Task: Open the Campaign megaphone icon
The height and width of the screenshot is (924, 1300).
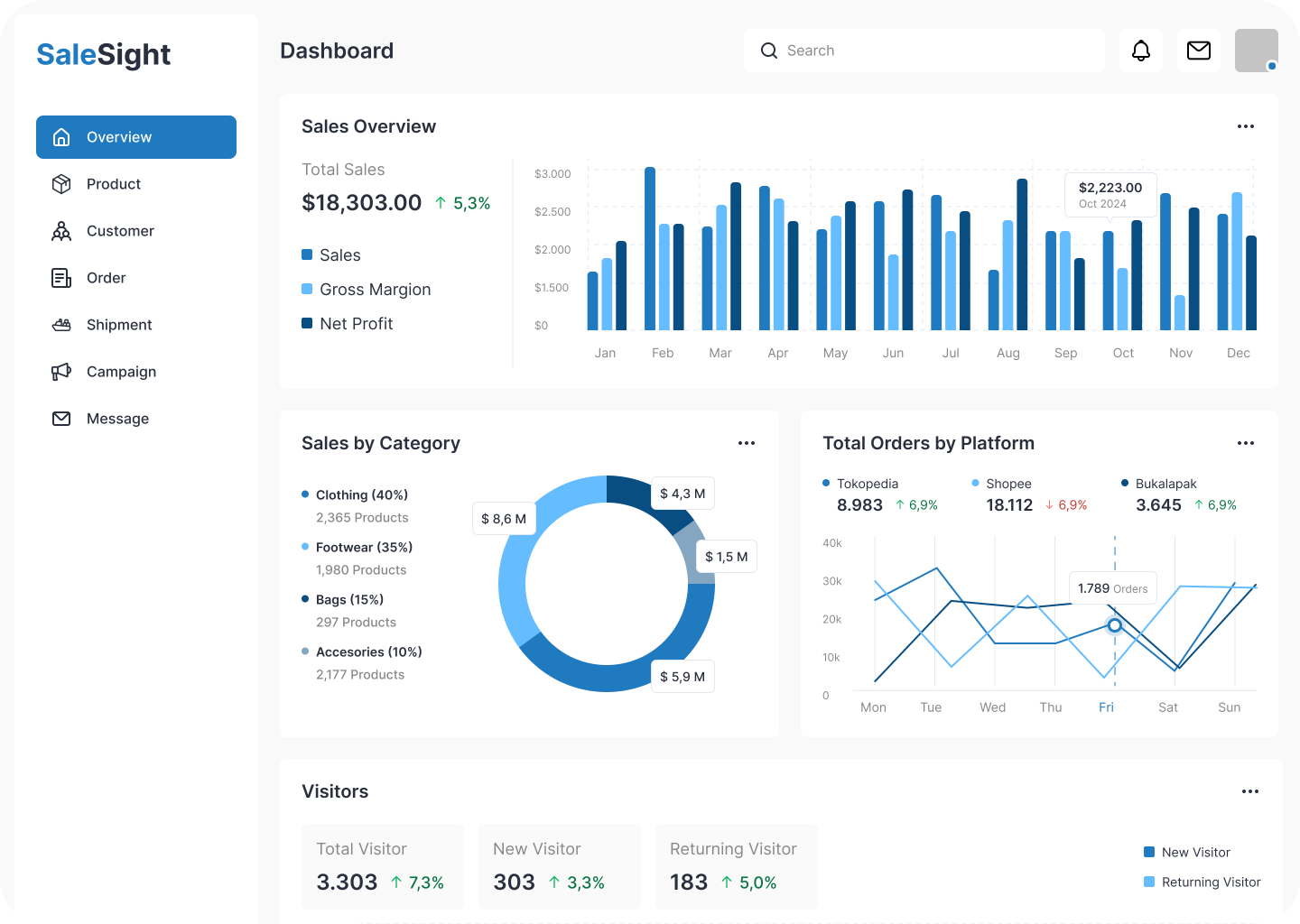Action: pos(61,372)
